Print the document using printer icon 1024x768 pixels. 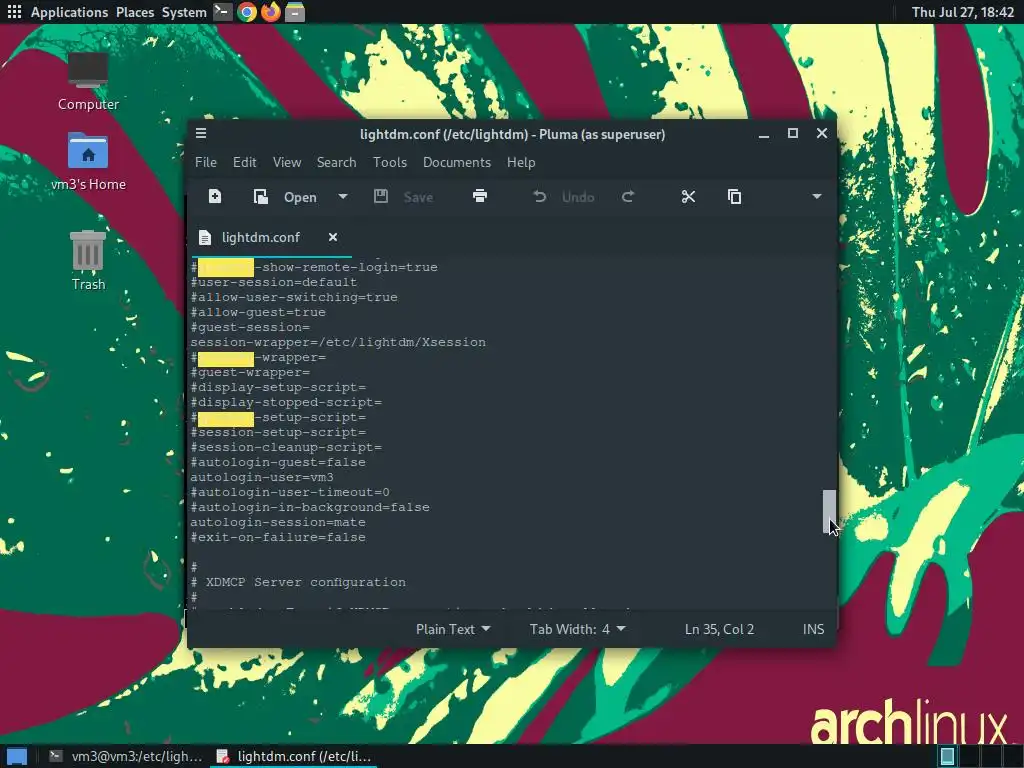pos(480,197)
